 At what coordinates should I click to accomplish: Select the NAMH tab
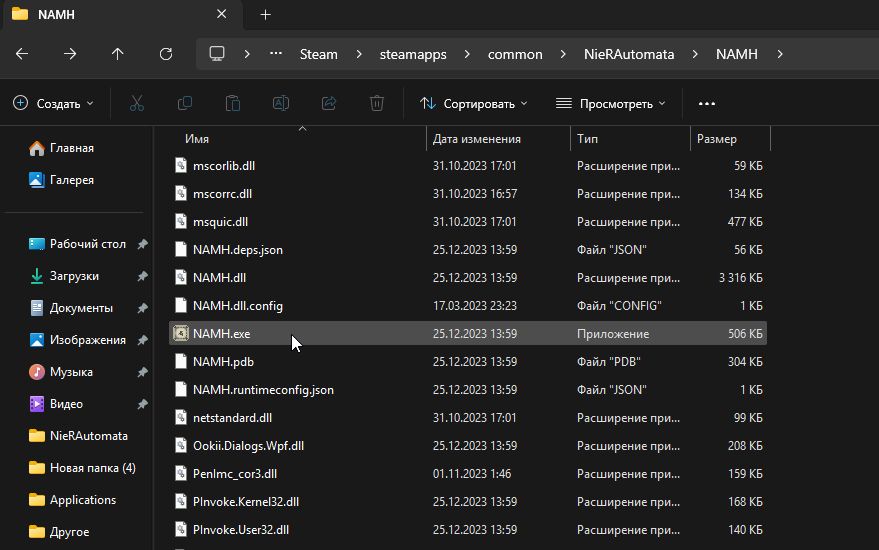pyautogui.click(x=121, y=15)
